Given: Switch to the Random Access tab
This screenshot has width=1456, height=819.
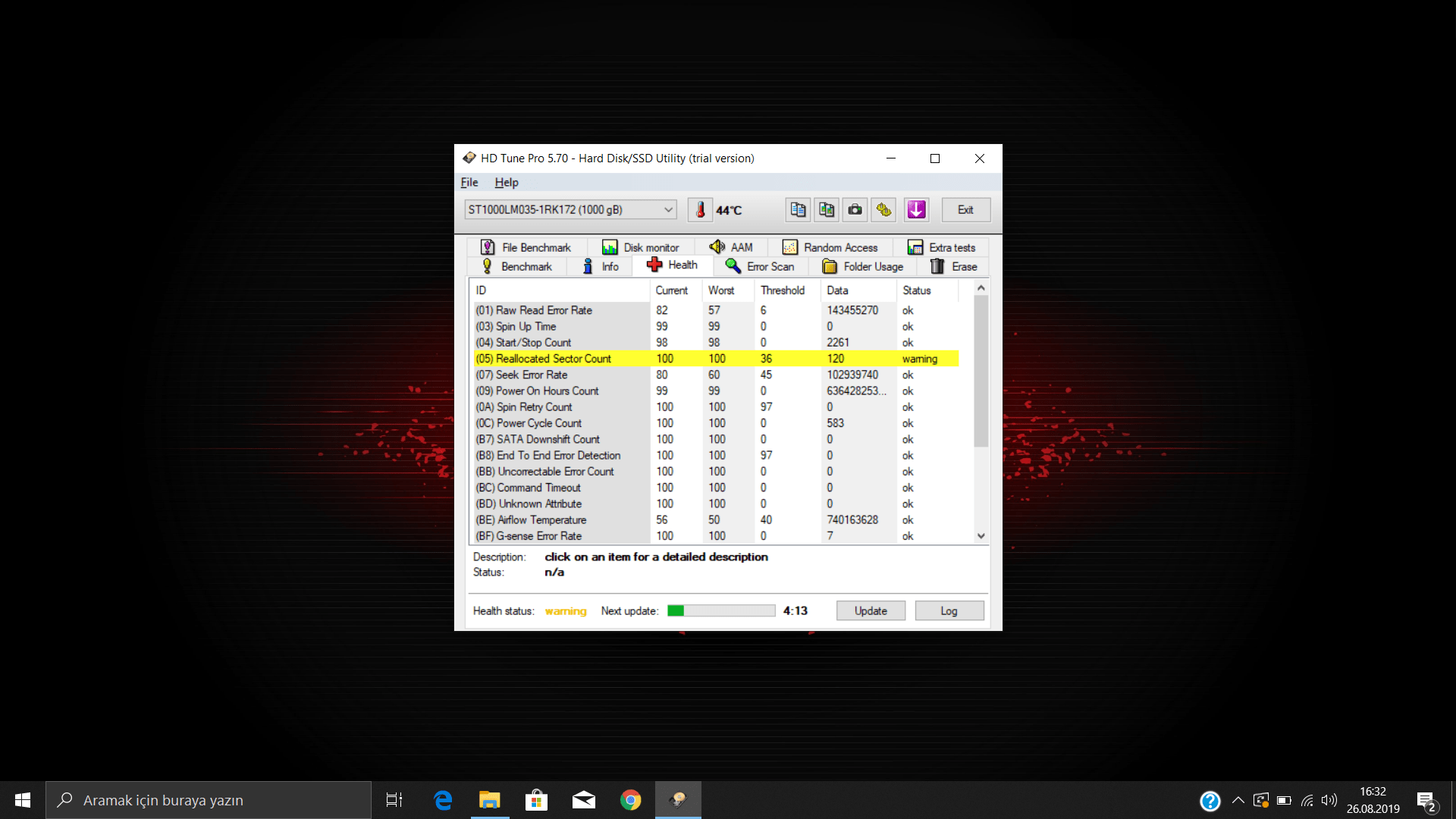Looking at the screenshot, I should click(x=832, y=246).
